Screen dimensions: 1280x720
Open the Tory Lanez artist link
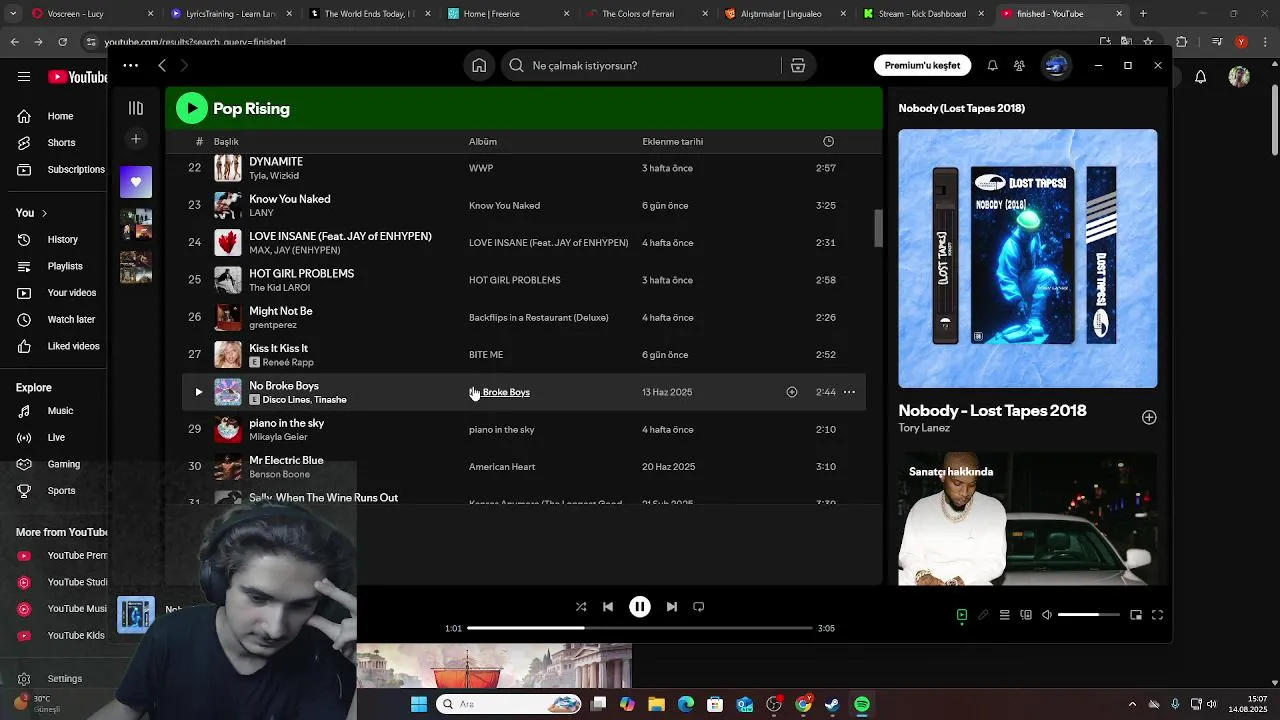924,428
